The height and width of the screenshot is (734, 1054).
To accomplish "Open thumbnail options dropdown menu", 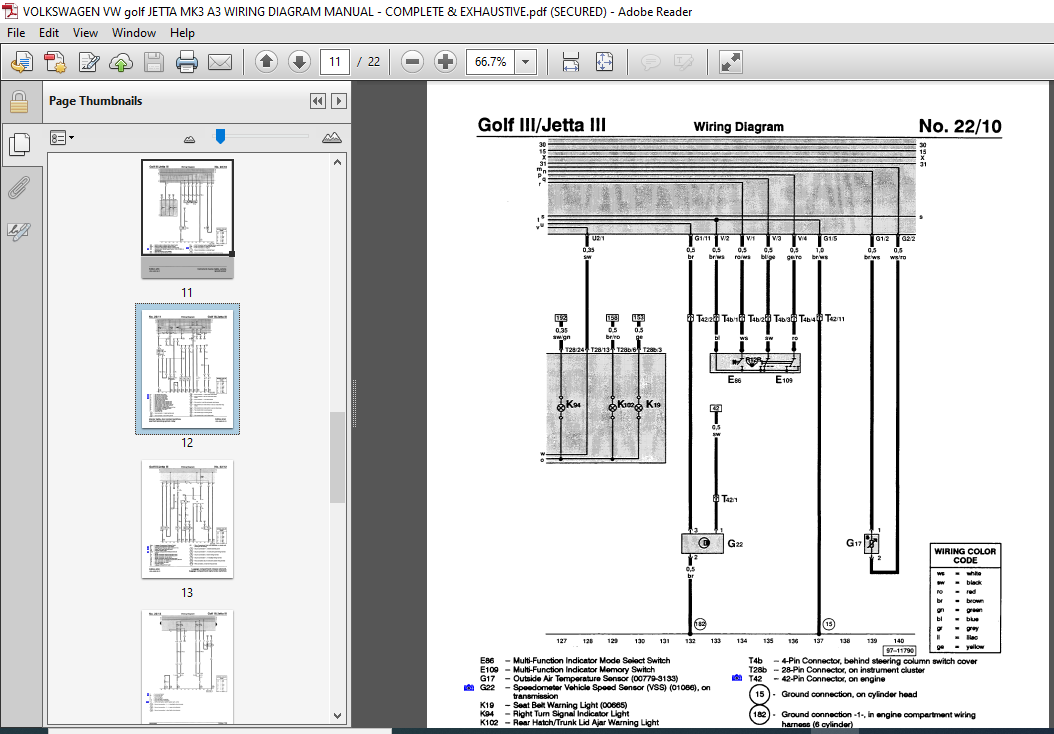I will [x=62, y=138].
